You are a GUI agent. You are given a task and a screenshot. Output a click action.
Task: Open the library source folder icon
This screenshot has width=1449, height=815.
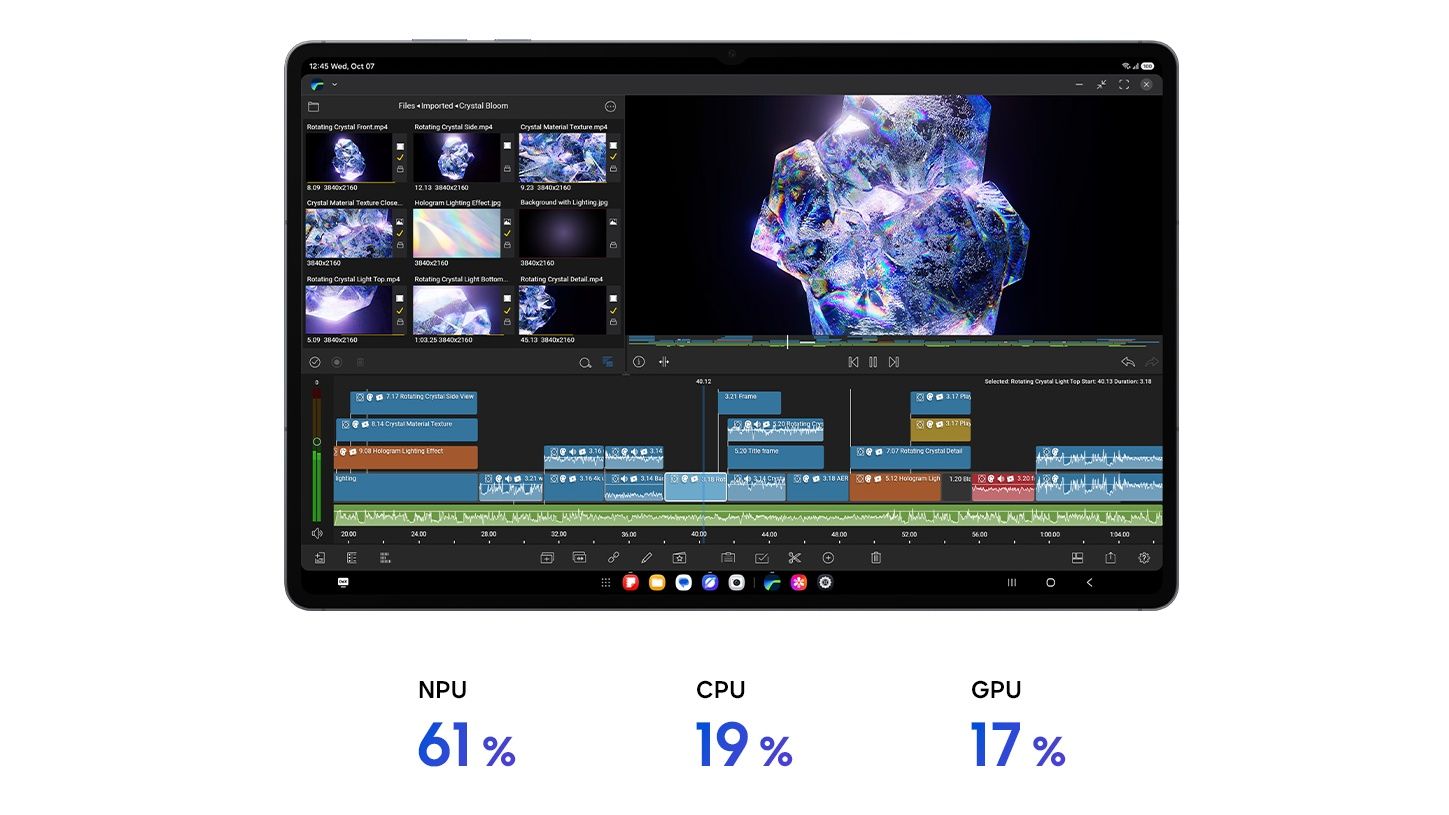point(313,106)
